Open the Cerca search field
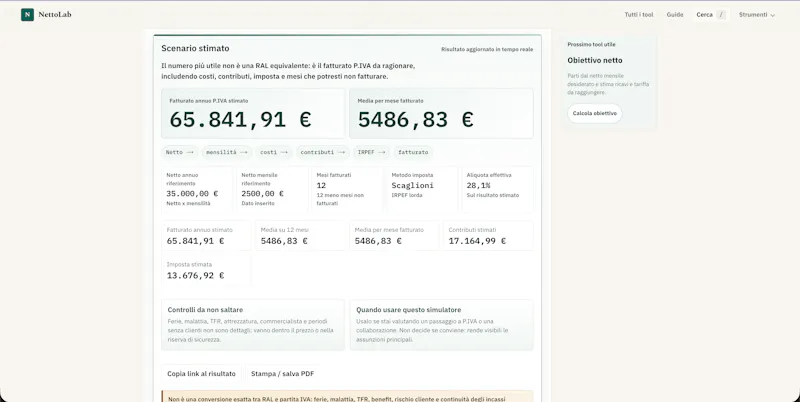Image resolution: width=800 pixels, height=402 pixels. point(711,15)
